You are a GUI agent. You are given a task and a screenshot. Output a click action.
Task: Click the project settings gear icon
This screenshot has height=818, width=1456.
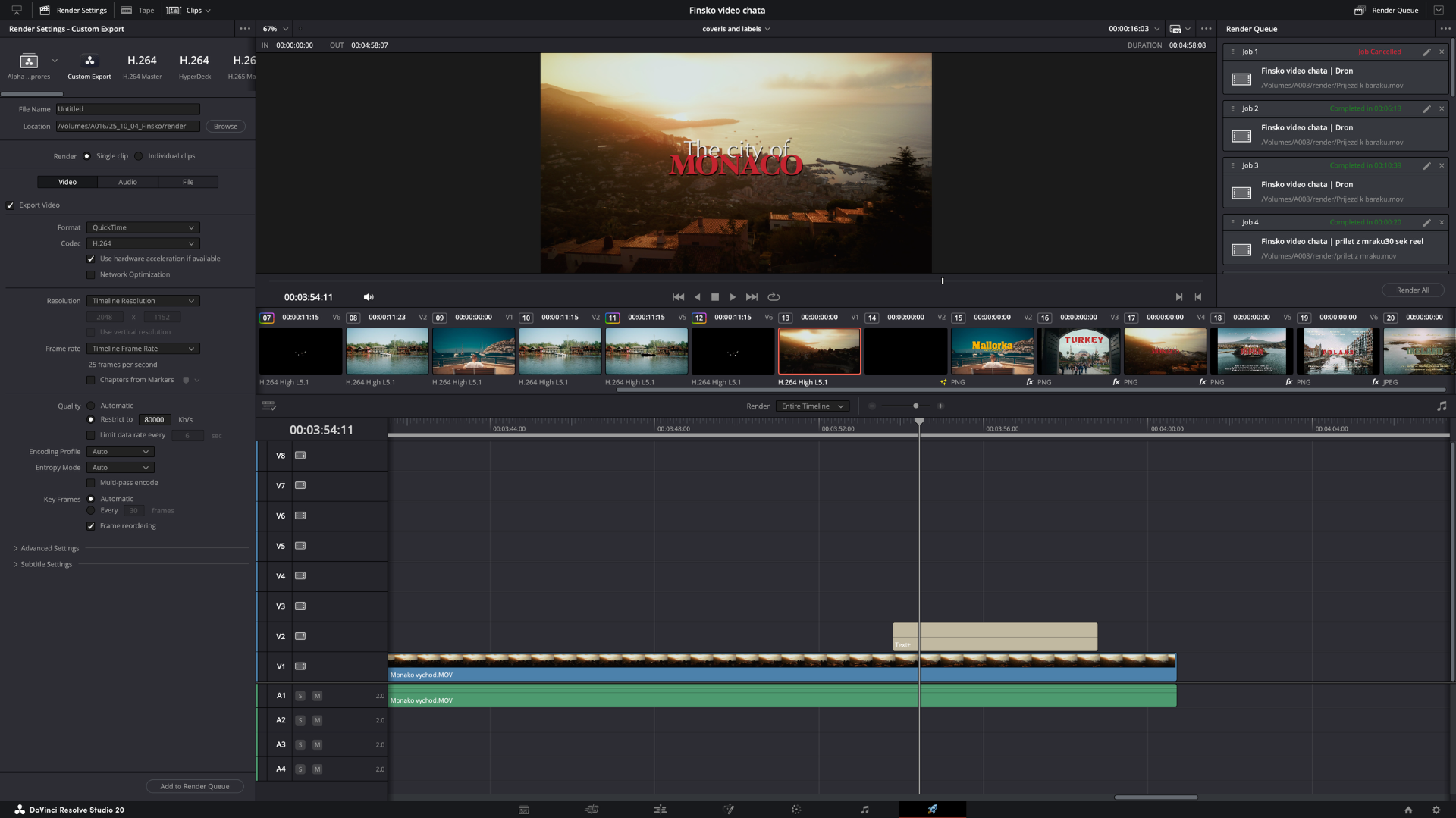1436,810
